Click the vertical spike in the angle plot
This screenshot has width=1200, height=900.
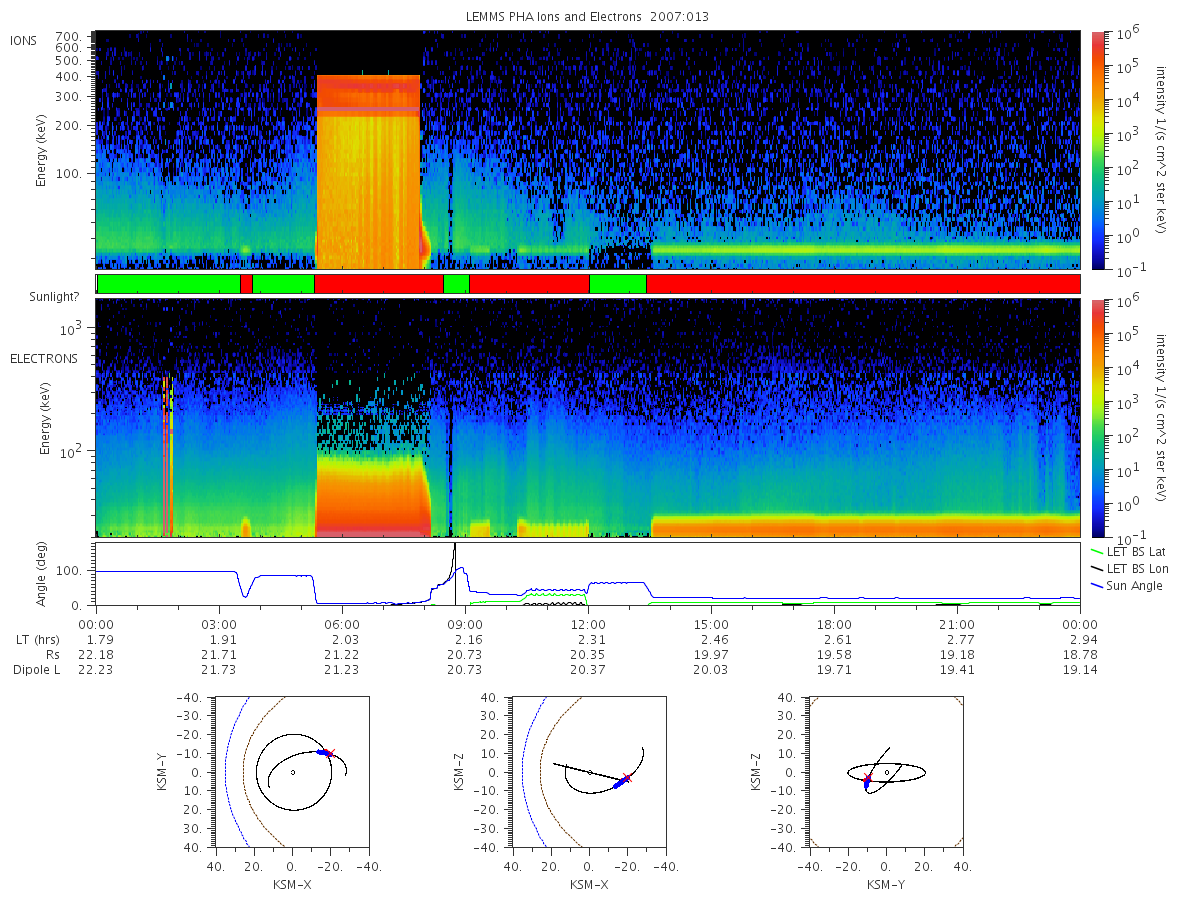(x=455, y=574)
